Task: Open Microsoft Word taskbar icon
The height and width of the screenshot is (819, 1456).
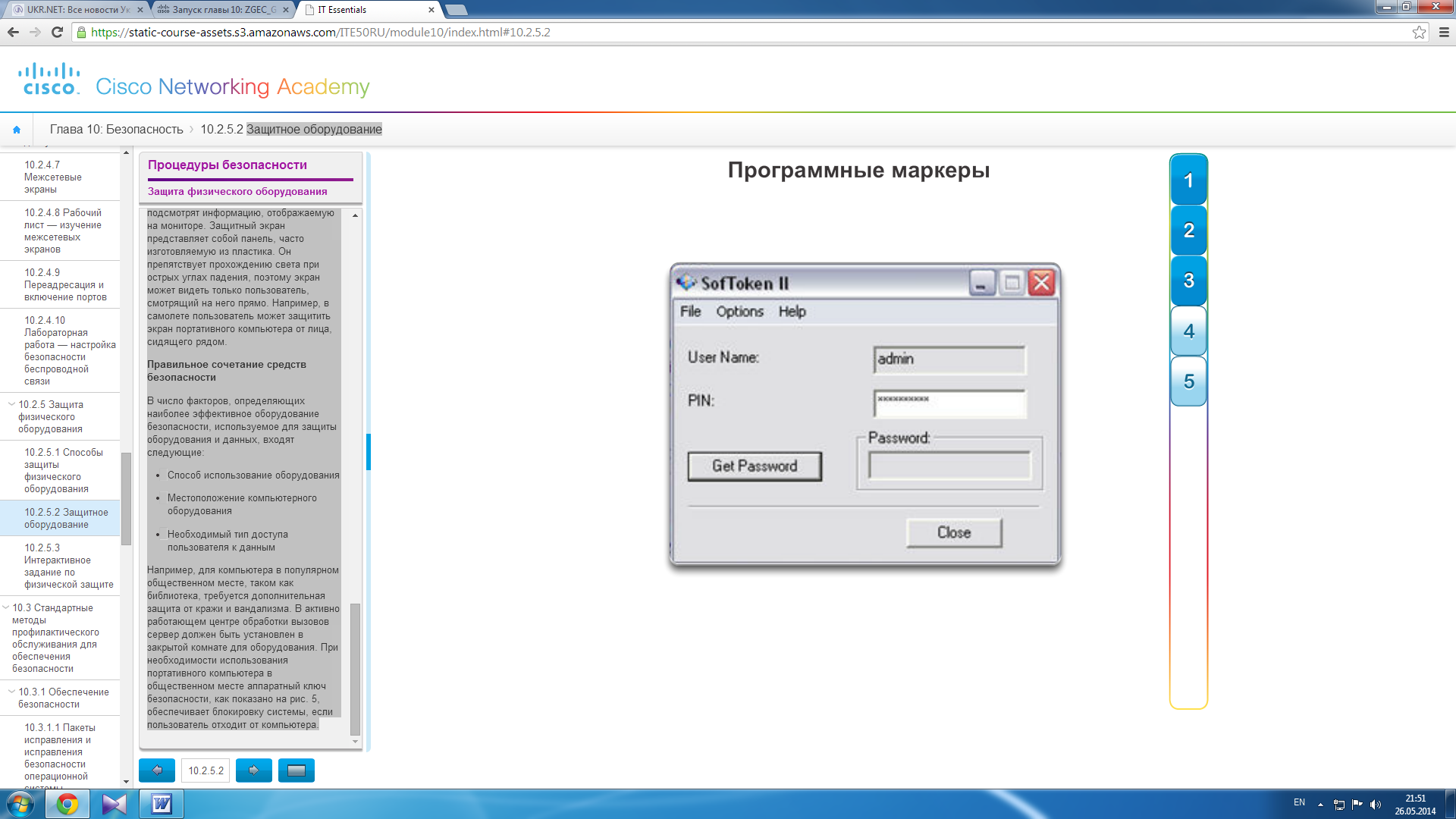Action: coord(162,804)
